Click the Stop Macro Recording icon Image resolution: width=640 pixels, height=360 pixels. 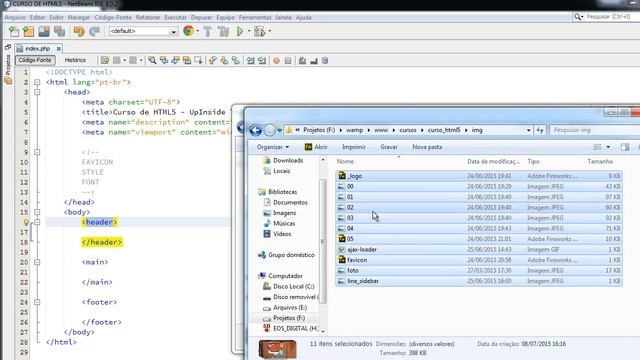[x=288, y=60]
